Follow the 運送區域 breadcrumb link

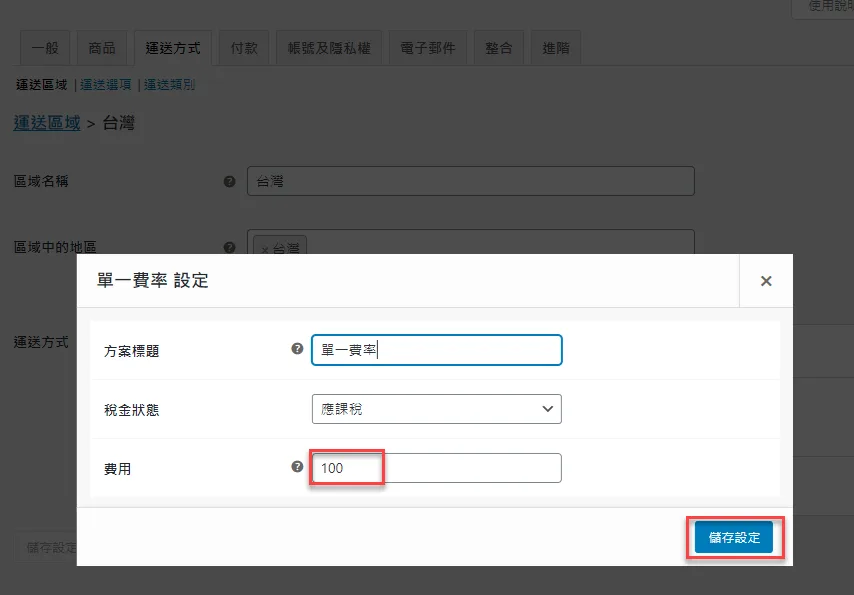click(x=46, y=122)
